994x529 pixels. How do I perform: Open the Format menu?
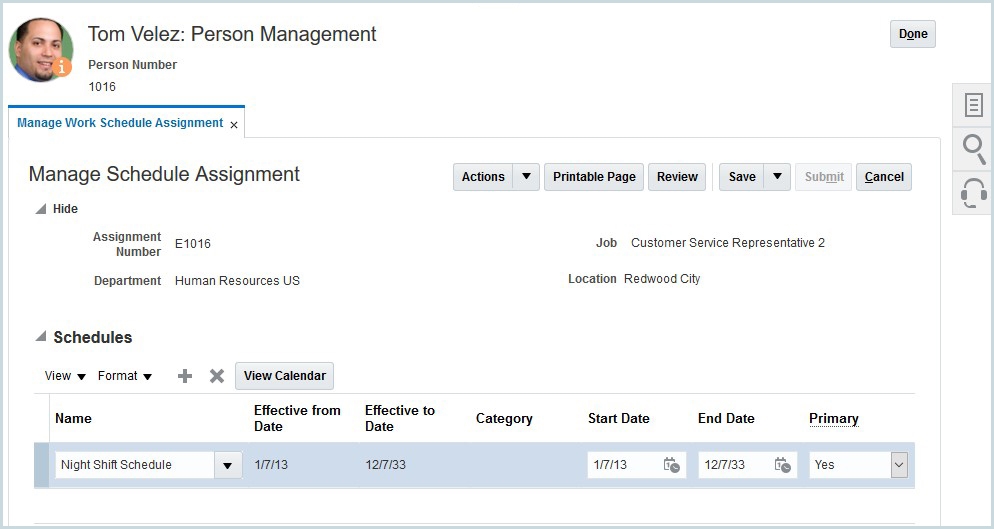124,376
